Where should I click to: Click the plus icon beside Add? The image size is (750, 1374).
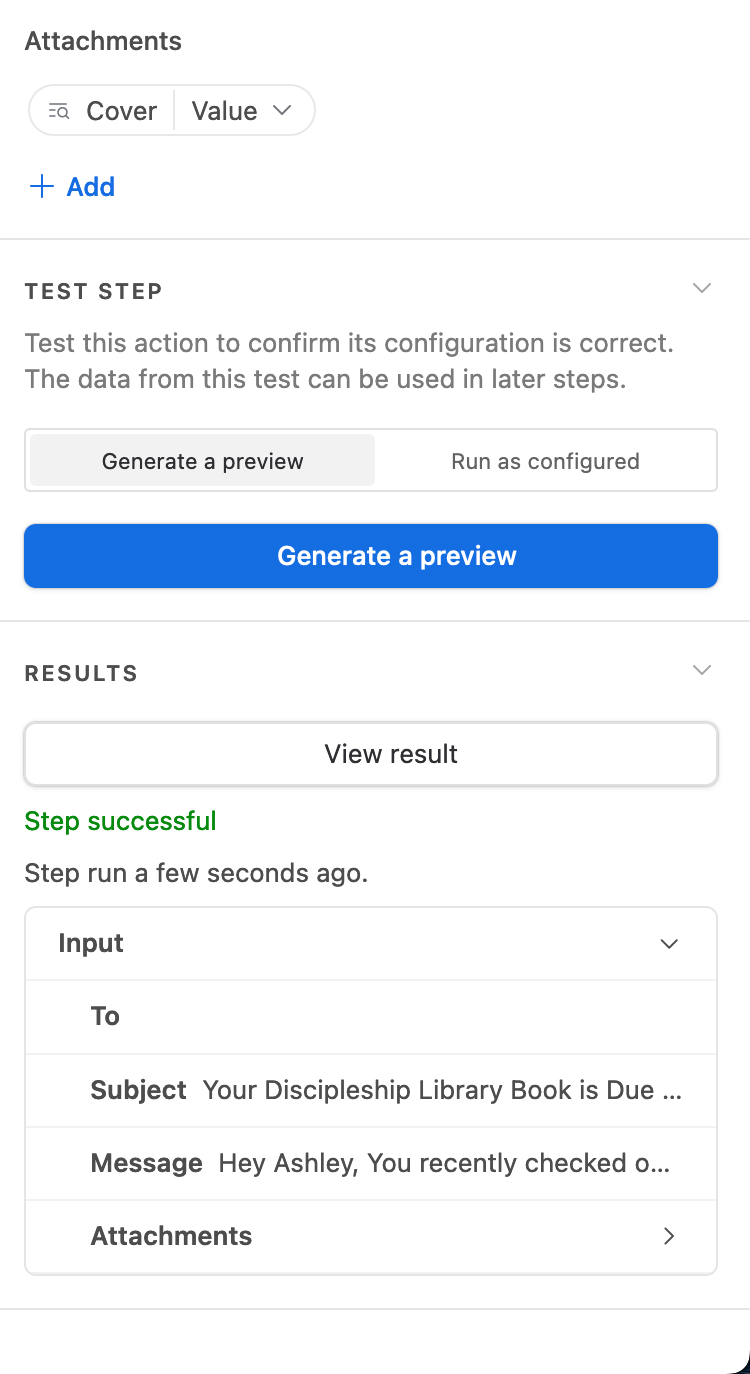tap(41, 187)
